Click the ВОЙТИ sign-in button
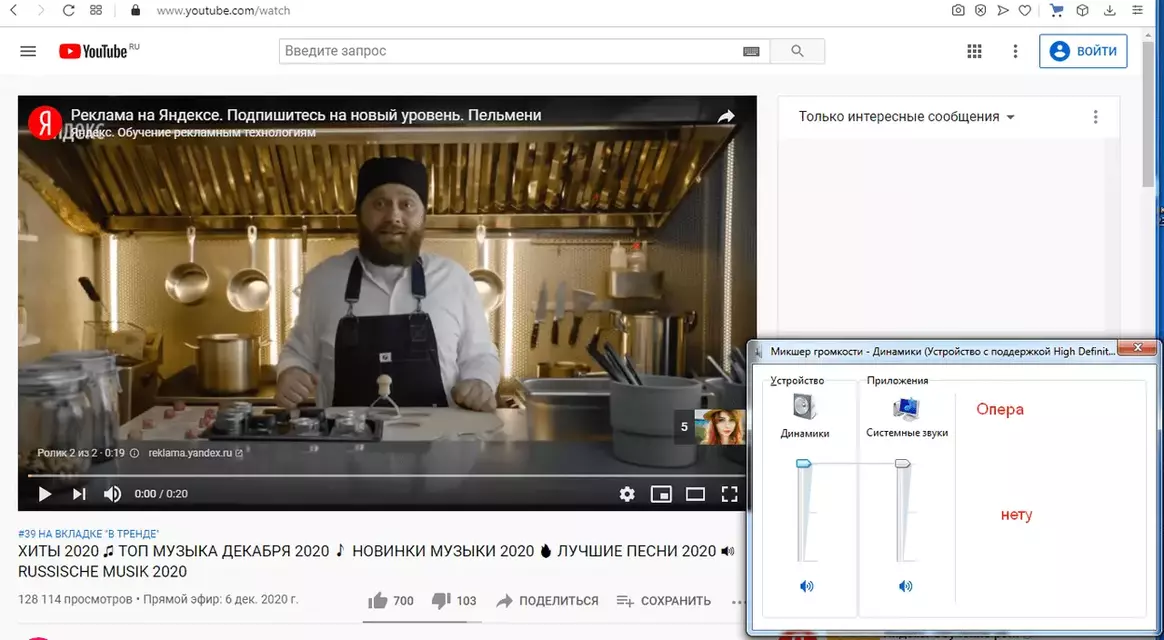Screen dimensions: 1164x640 click(x=1083, y=51)
